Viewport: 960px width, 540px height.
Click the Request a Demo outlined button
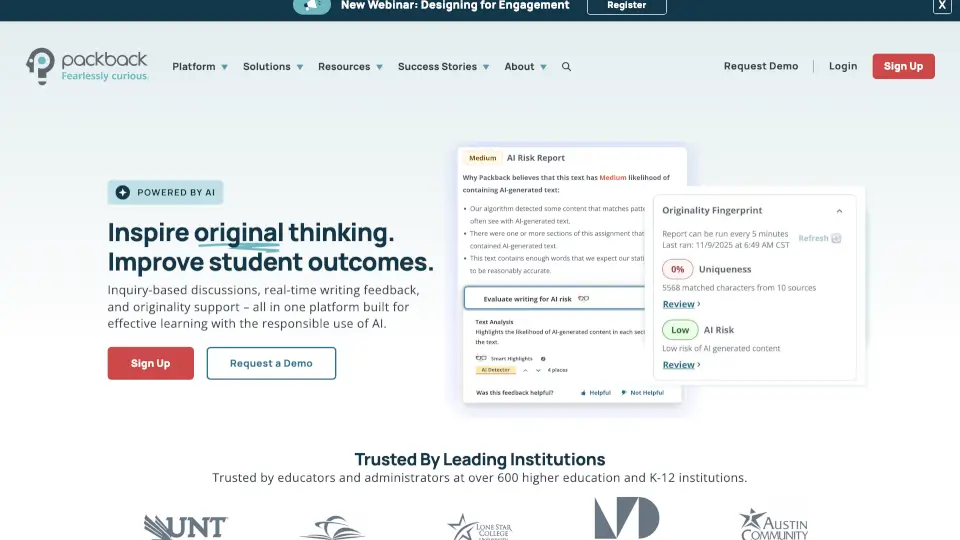(x=271, y=363)
